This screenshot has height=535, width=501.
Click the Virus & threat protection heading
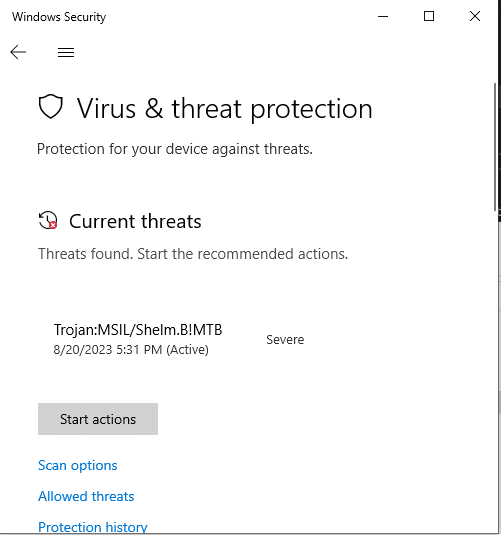(225, 109)
